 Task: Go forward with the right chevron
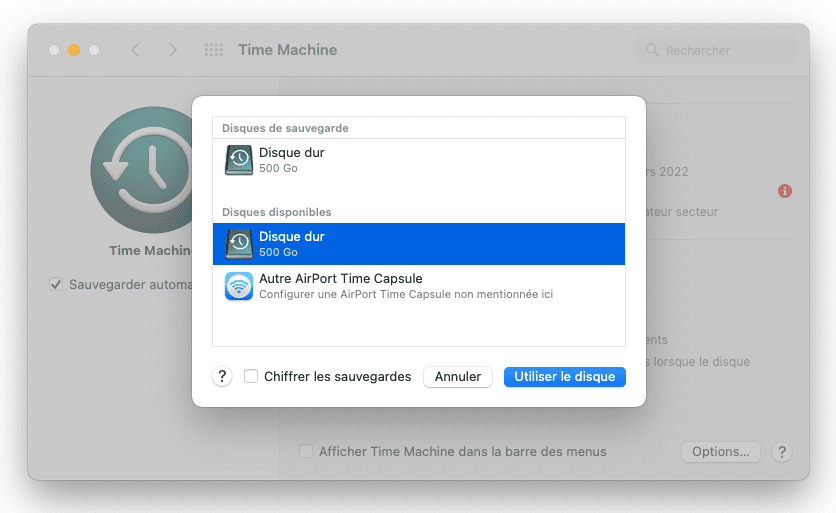(173, 50)
